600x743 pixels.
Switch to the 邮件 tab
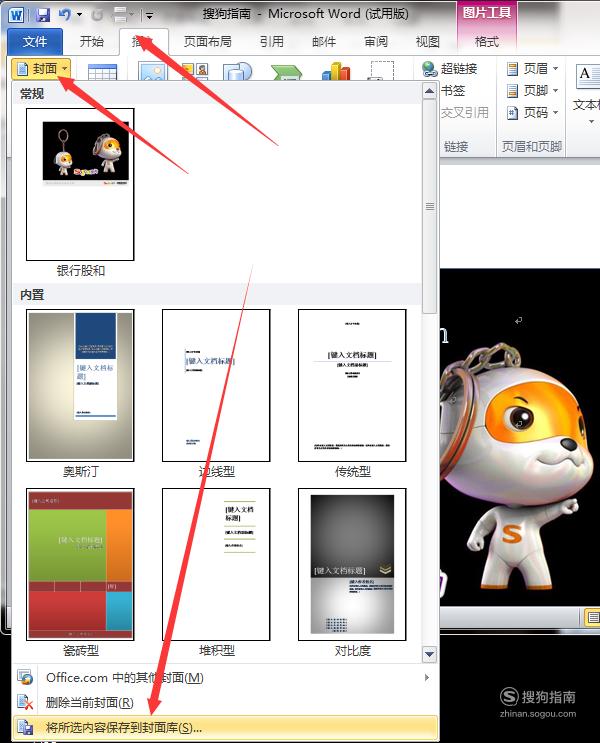coord(324,42)
